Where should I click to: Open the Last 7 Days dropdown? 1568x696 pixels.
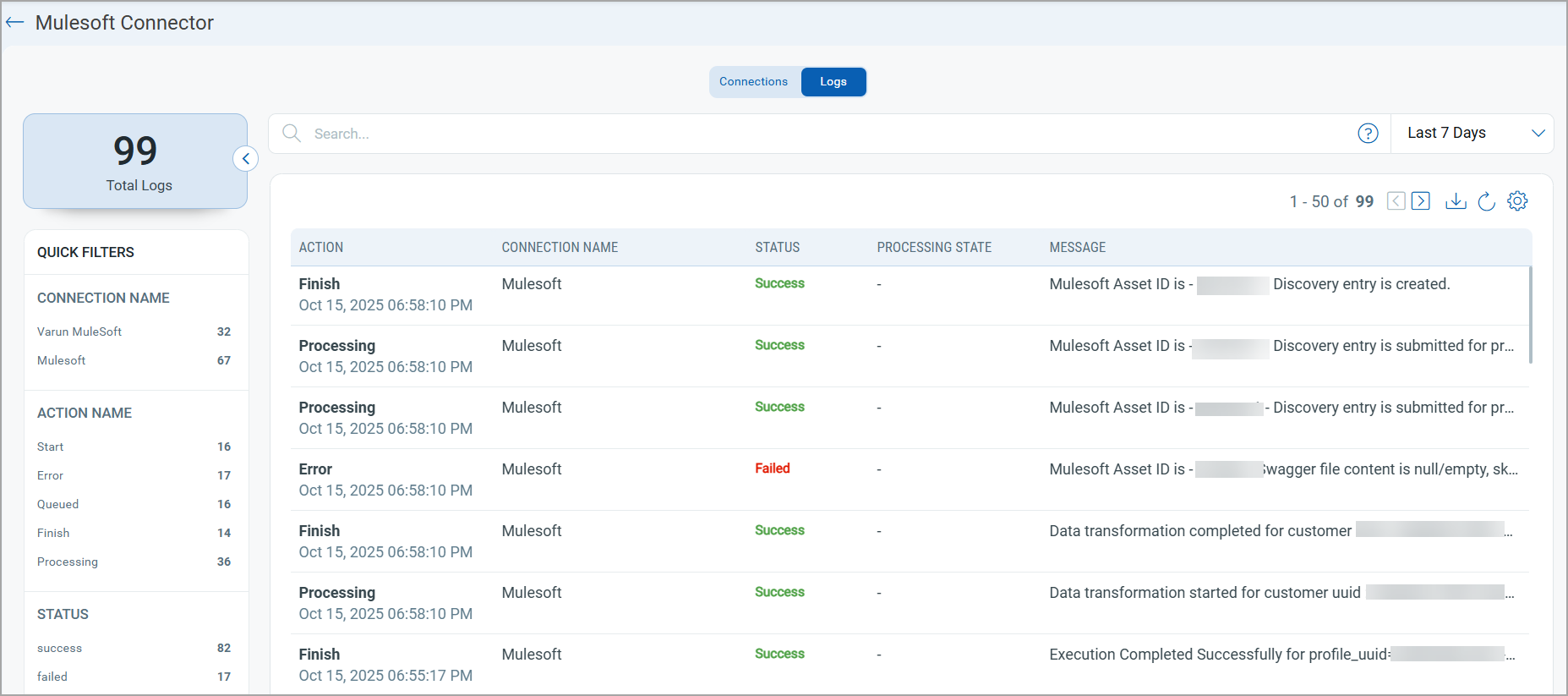click(x=1472, y=134)
